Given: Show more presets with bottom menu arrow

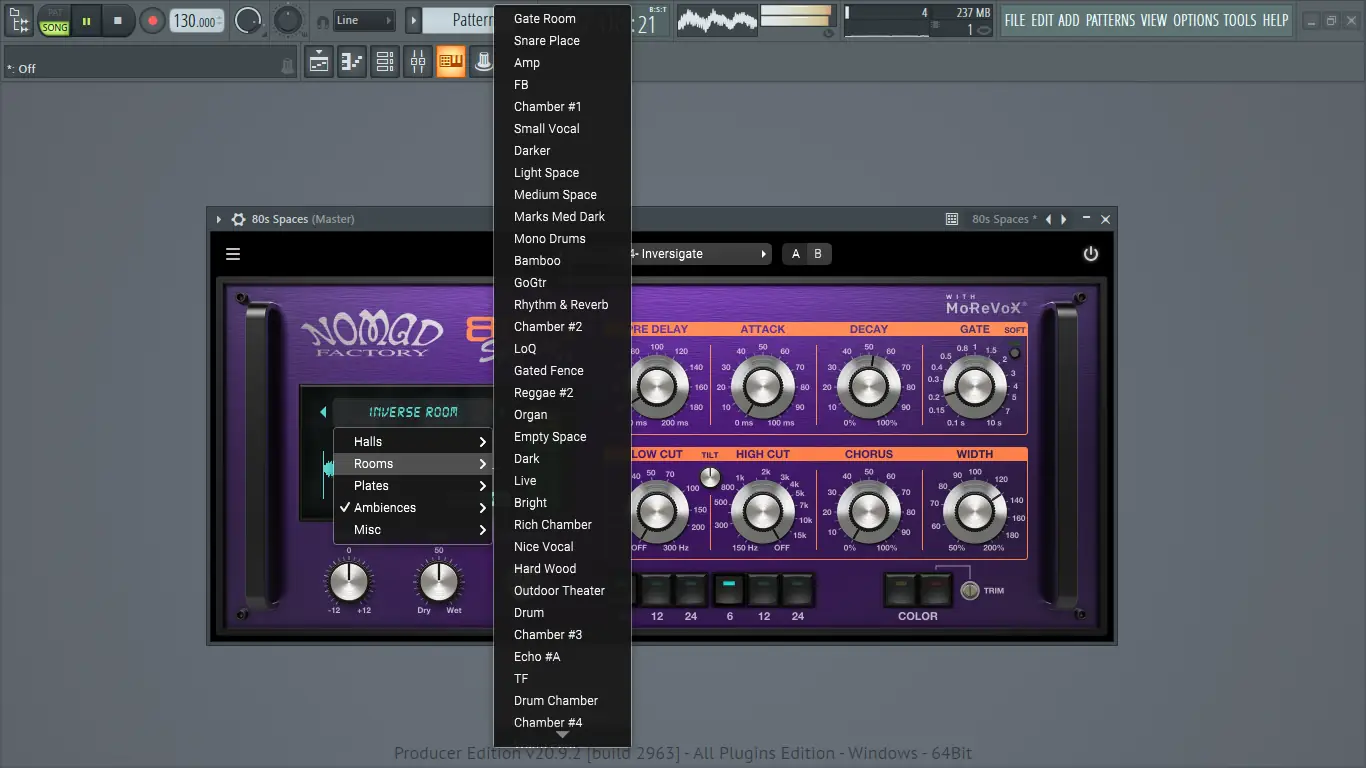Looking at the screenshot, I should pos(562,735).
